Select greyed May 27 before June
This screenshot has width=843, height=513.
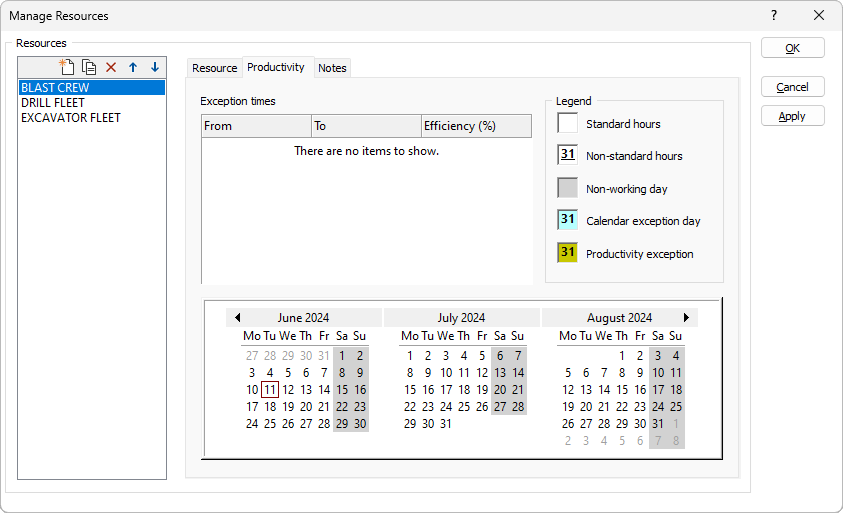252,356
